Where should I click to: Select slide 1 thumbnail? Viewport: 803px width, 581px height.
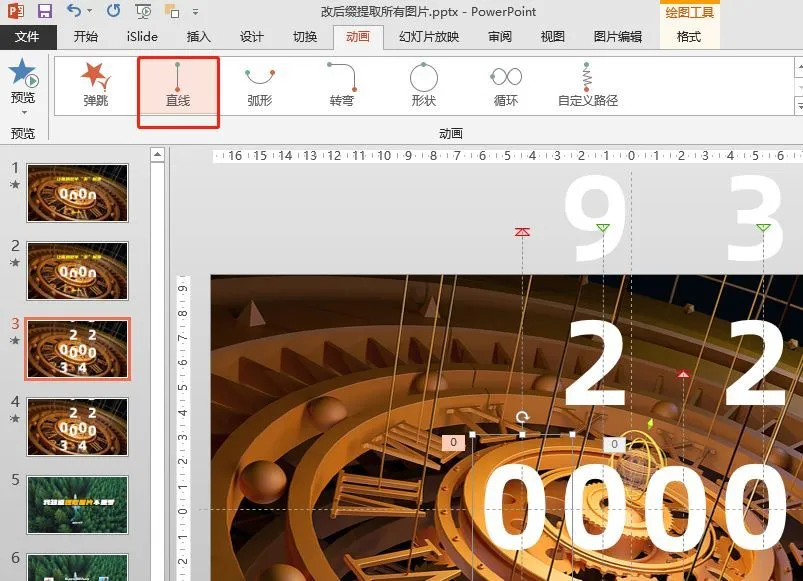coord(77,193)
